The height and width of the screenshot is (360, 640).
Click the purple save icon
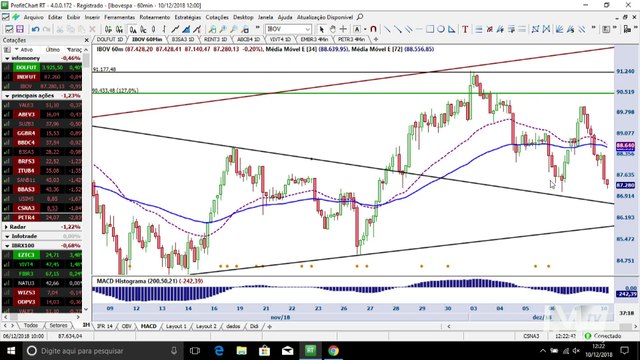[x=20, y=29]
